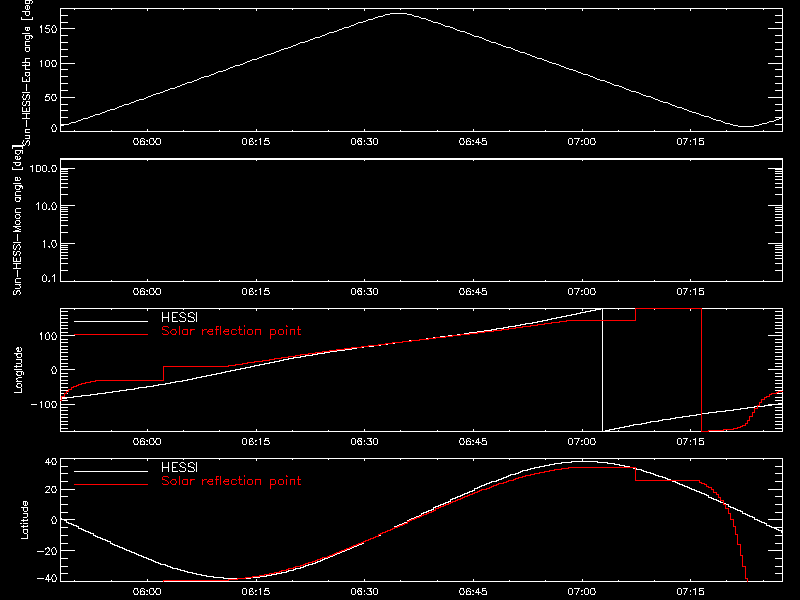Click 07:00 time label under Moon angle plot

(582, 291)
